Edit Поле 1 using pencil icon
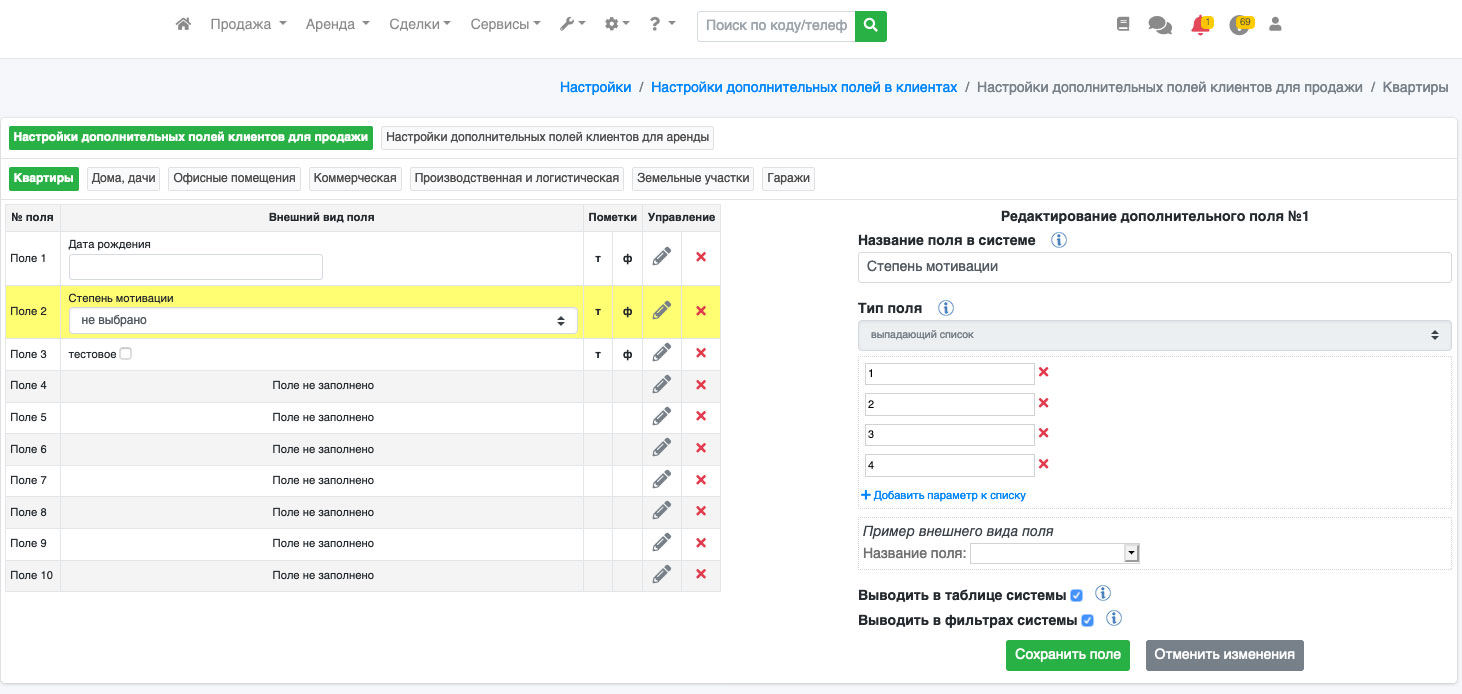The height and width of the screenshot is (694, 1462). coord(661,257)
